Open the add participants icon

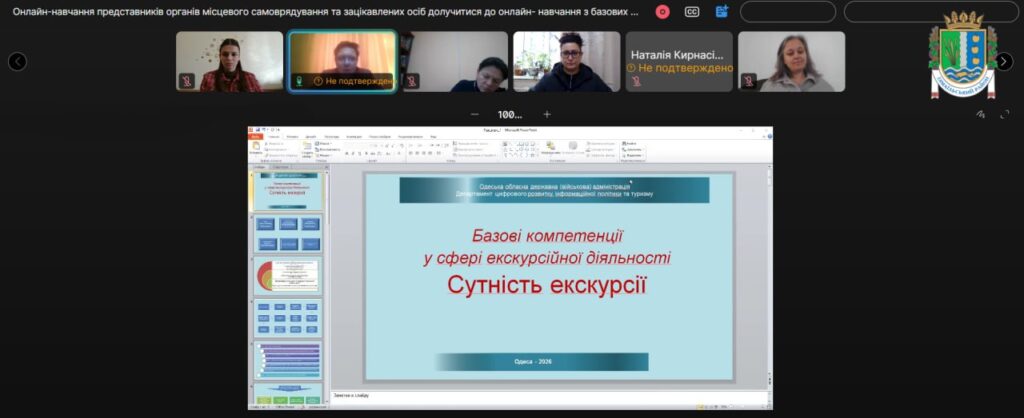[x=722, y=12]
